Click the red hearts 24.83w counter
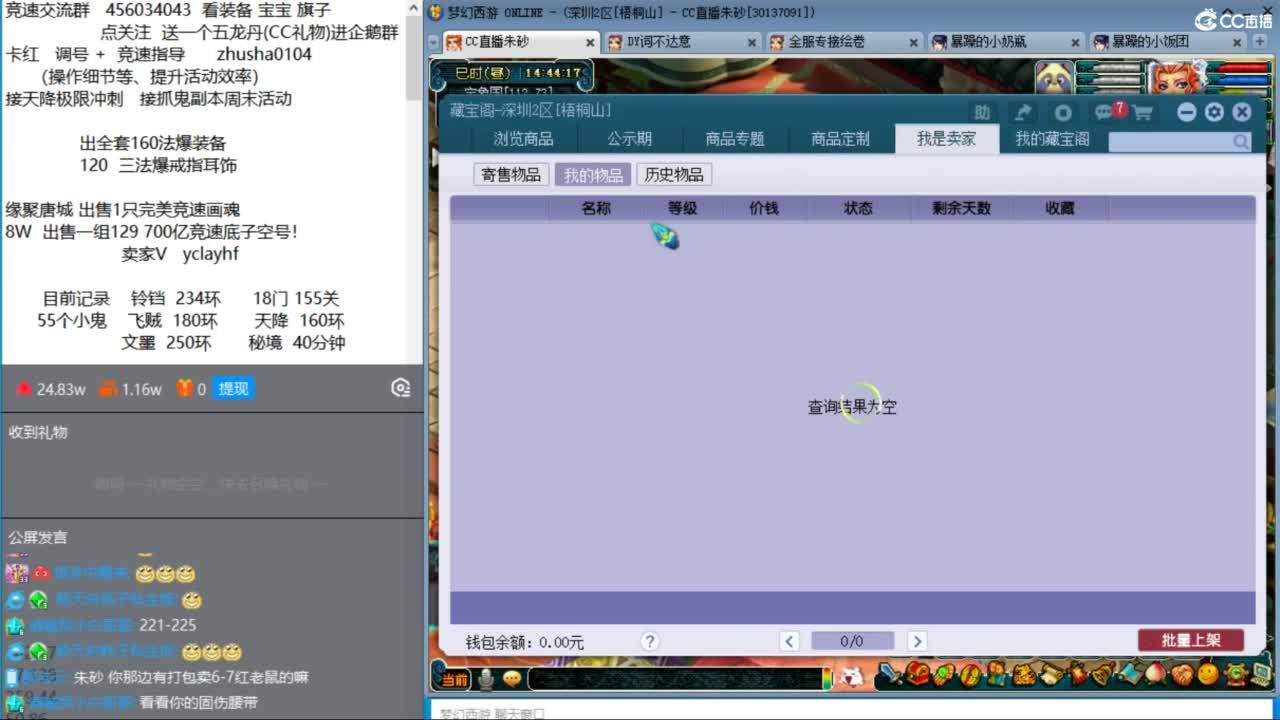 click(x=51, y=389)
